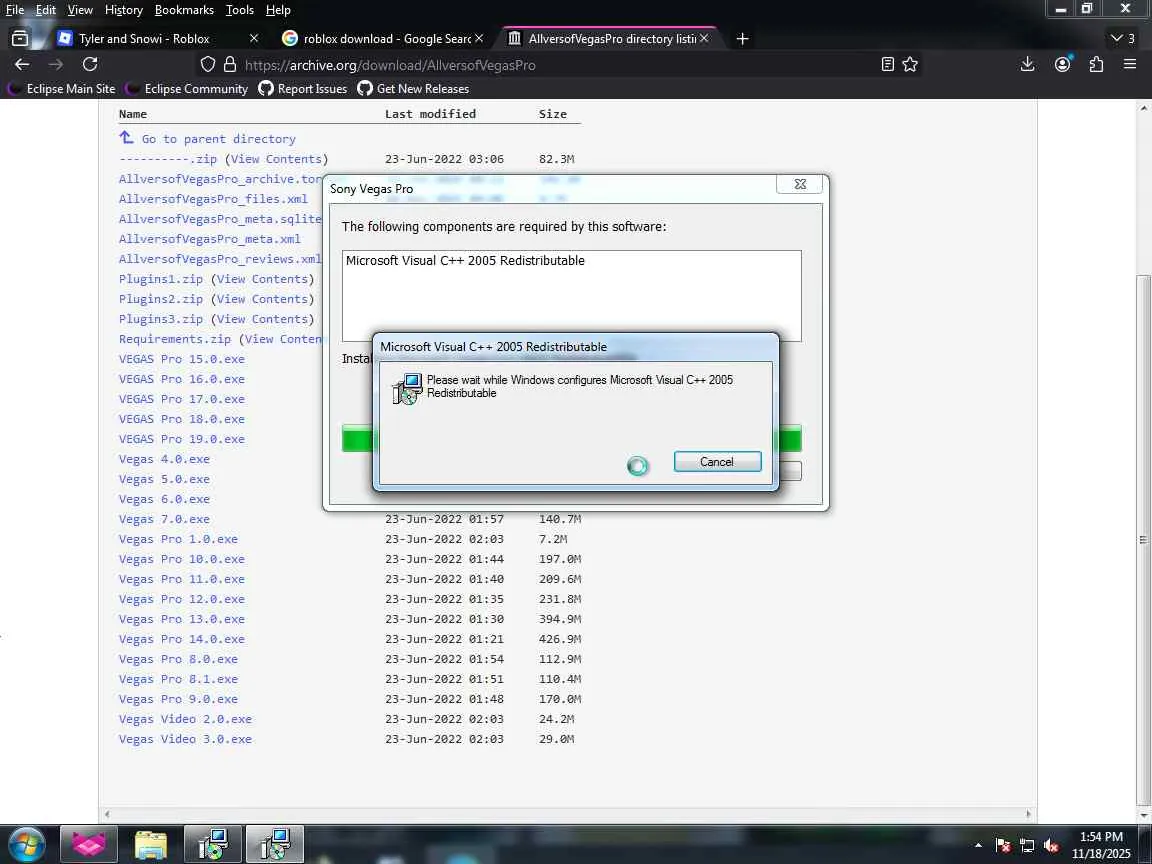This screenshot has width=1152, height=864.
Task: Open a new browser tab
Action: pyautogui.click(x=742, y=38)
